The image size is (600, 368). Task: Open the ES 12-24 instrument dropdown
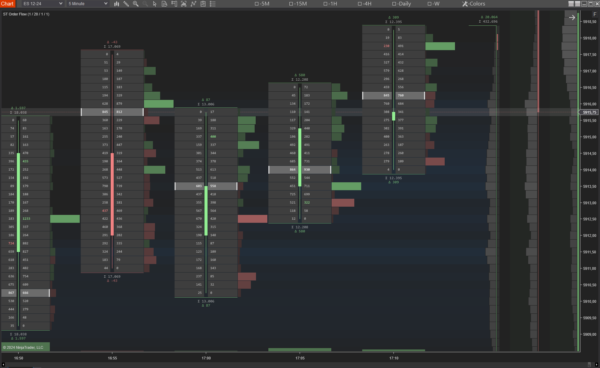tap(42, 3)
